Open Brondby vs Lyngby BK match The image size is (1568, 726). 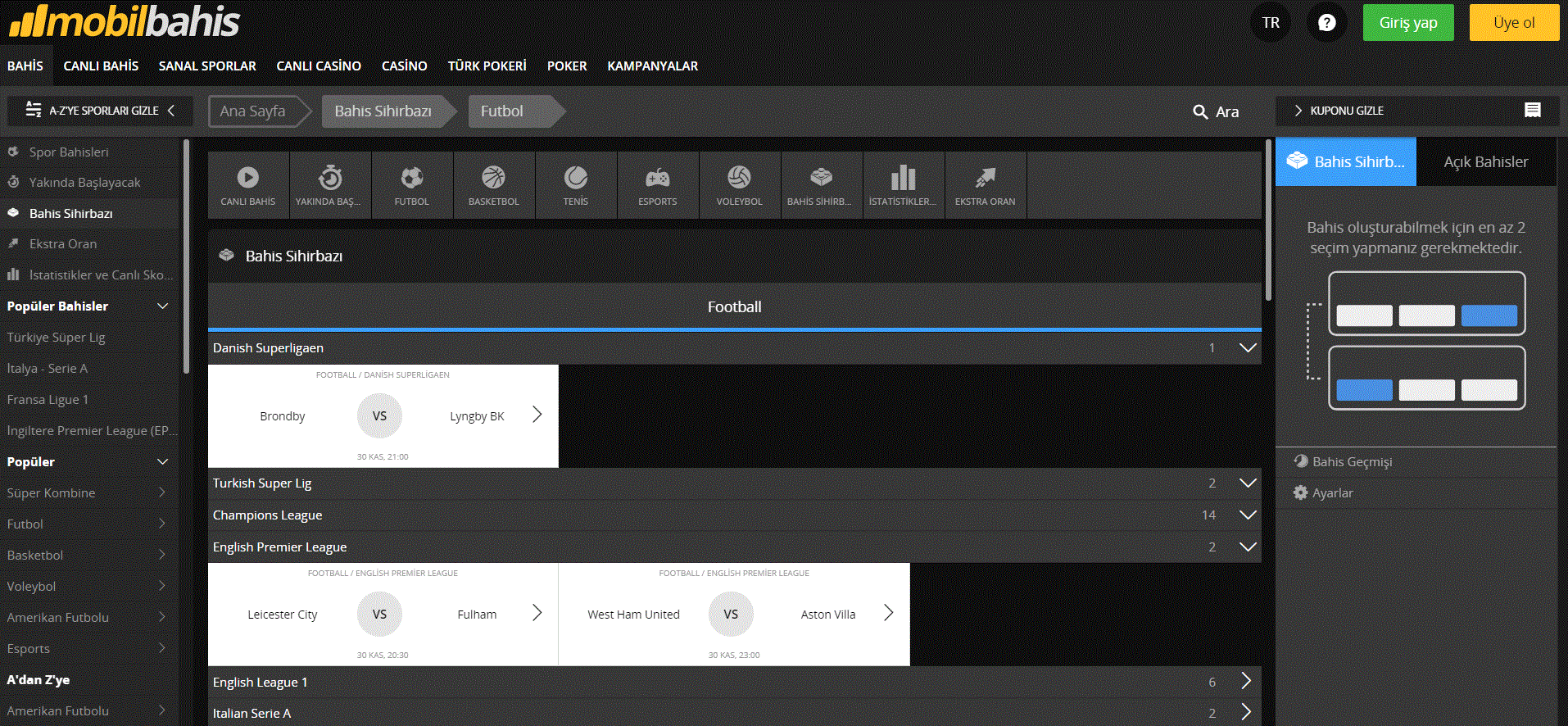coord(383,416)
